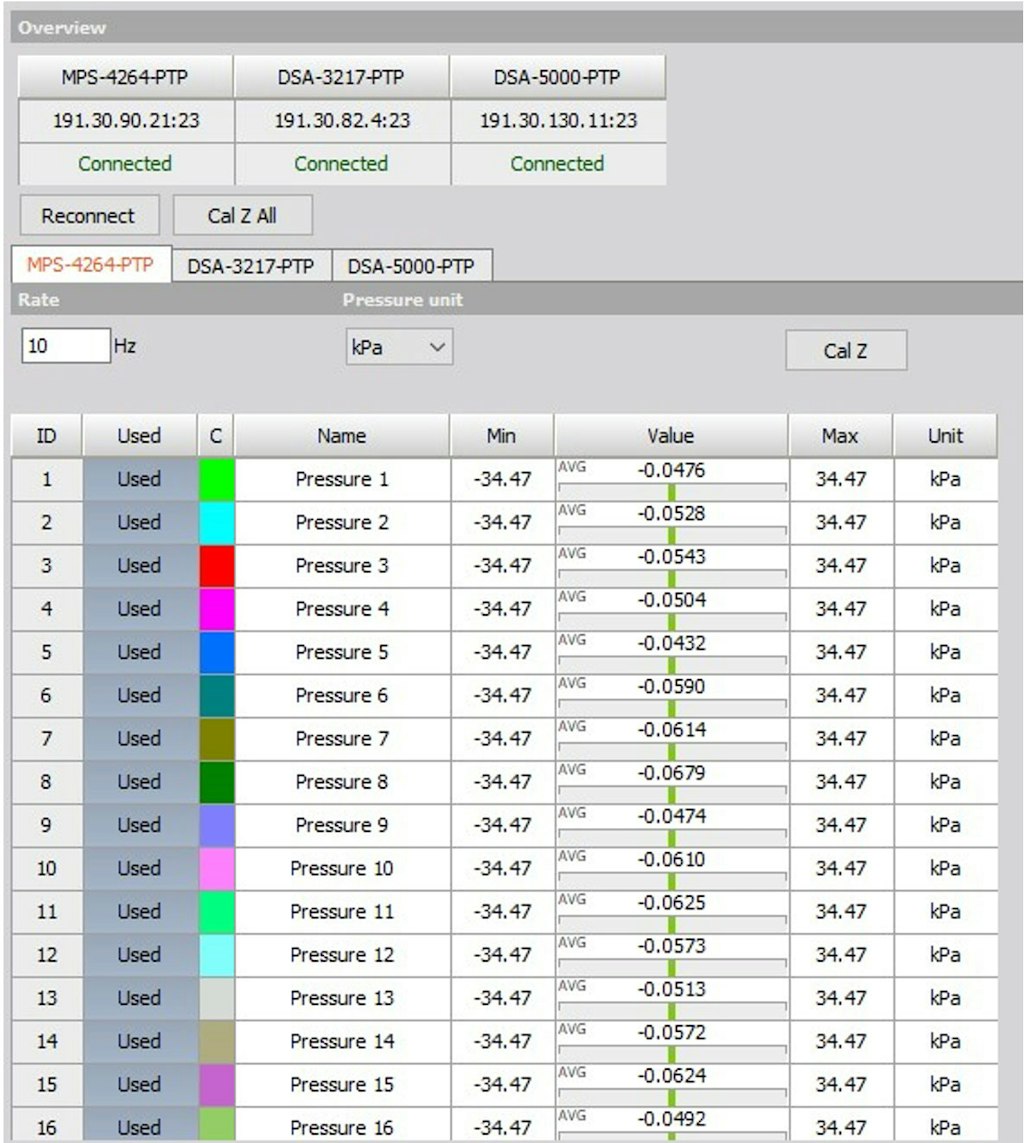Toggle the Used cell for Pressure 15

tap(139, 1085)
